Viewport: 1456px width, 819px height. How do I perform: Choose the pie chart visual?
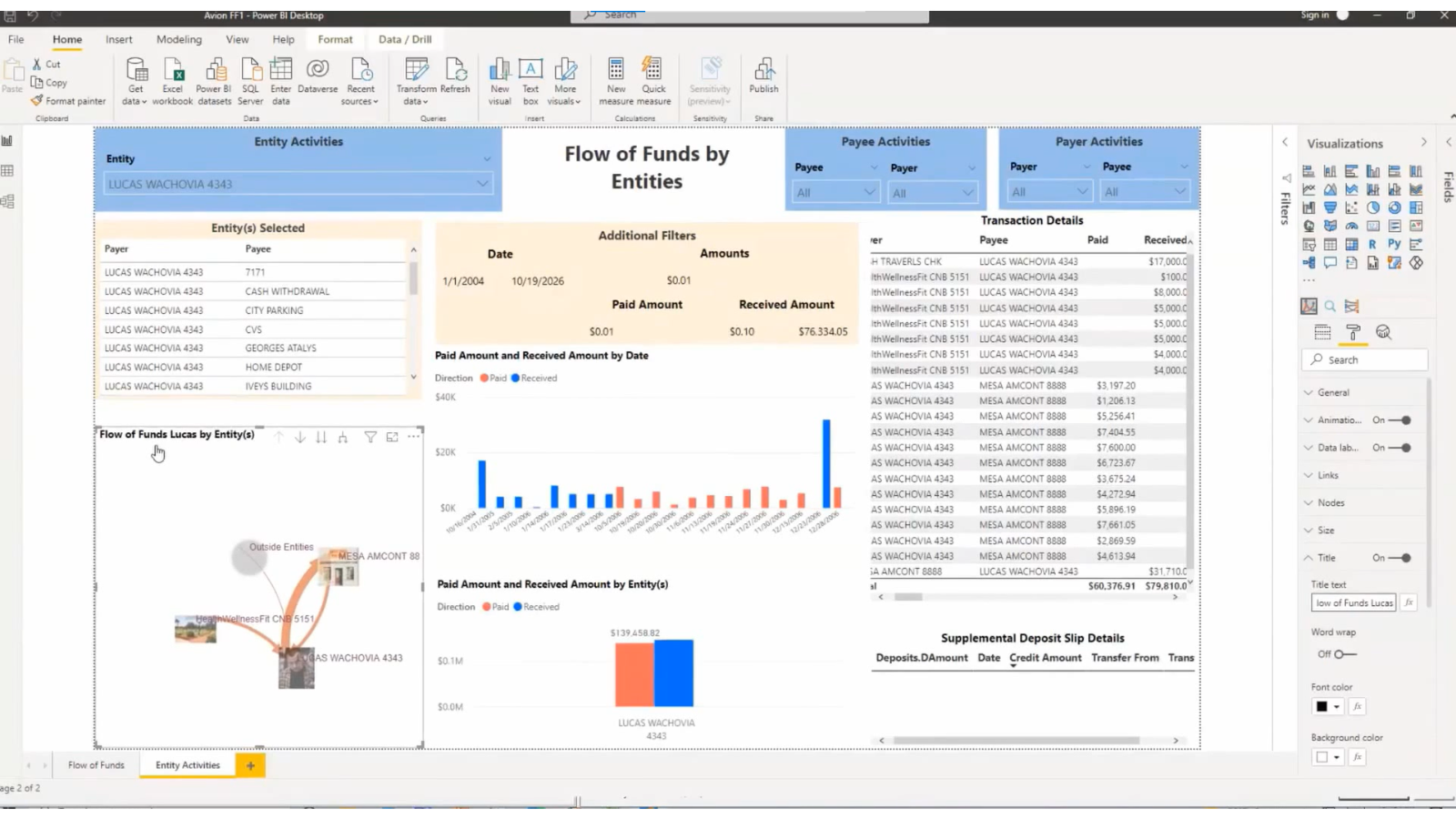click(1372, 207)
